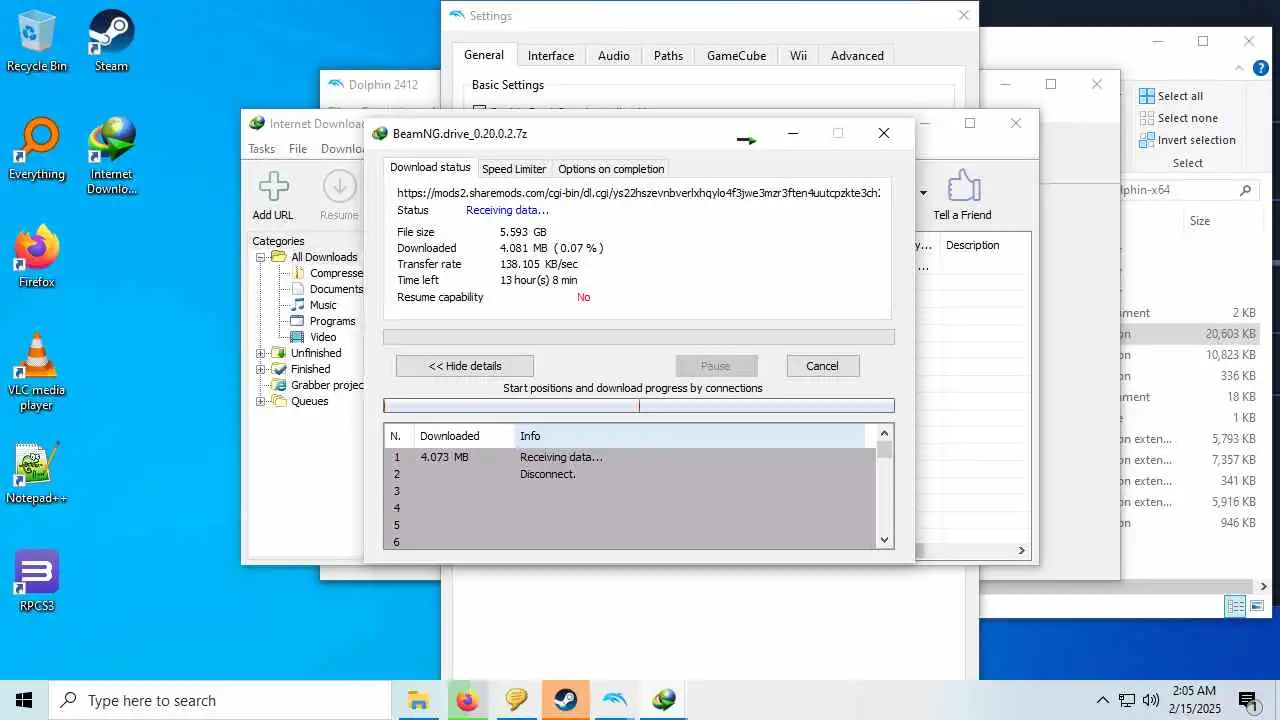The width and height of the screenshot is (1280, 720).
Task: Select the Music category
Action: 323,305
